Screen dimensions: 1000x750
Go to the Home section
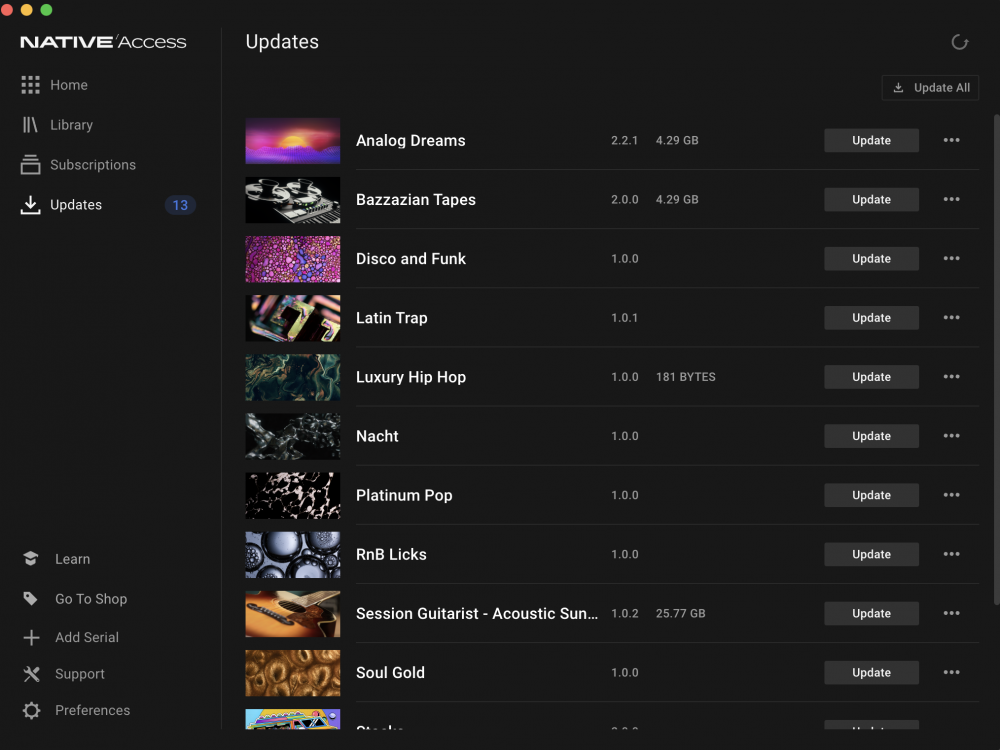click(69, 85)
